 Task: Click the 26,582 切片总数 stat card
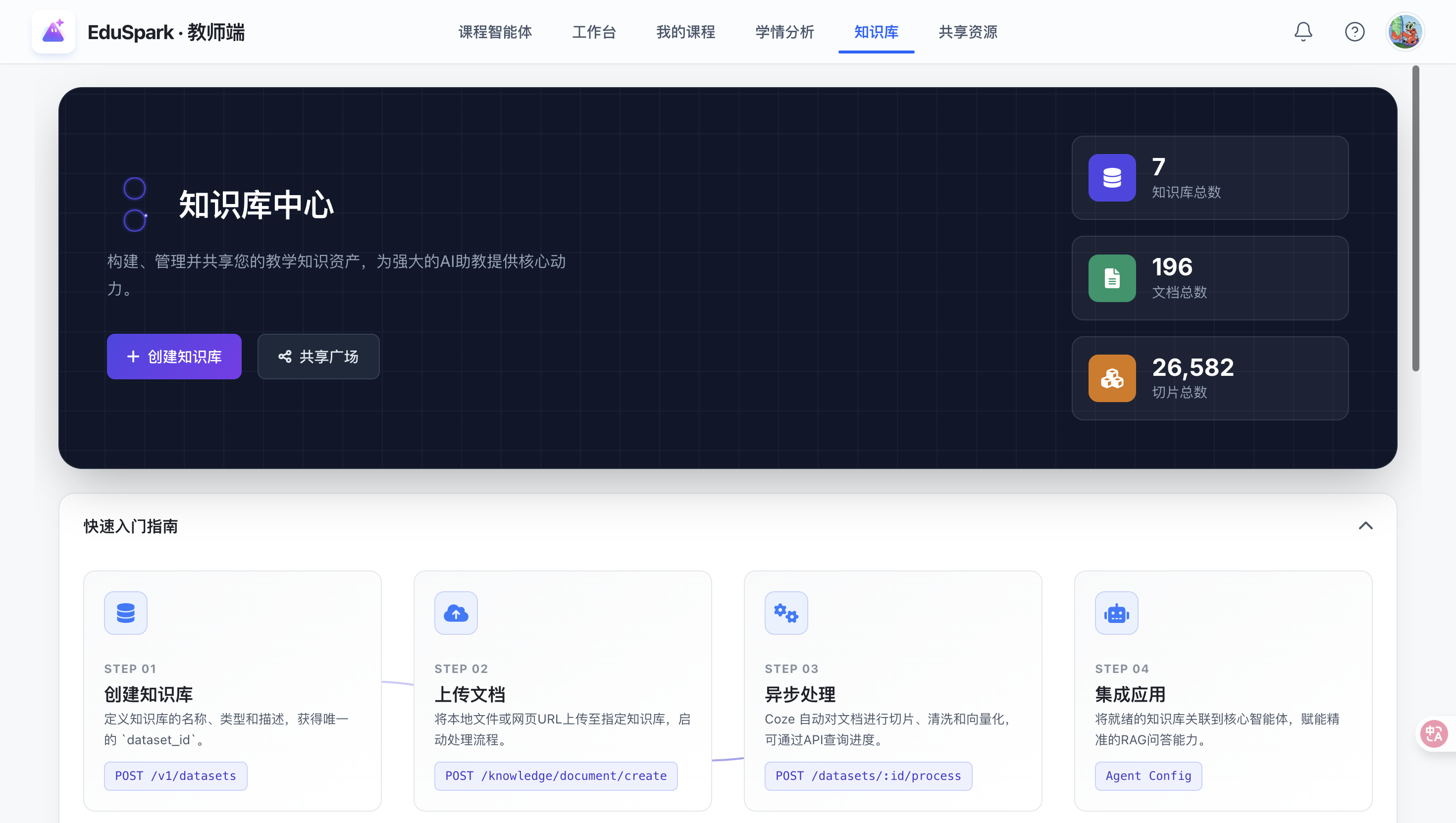click(x=1209, y=378)
